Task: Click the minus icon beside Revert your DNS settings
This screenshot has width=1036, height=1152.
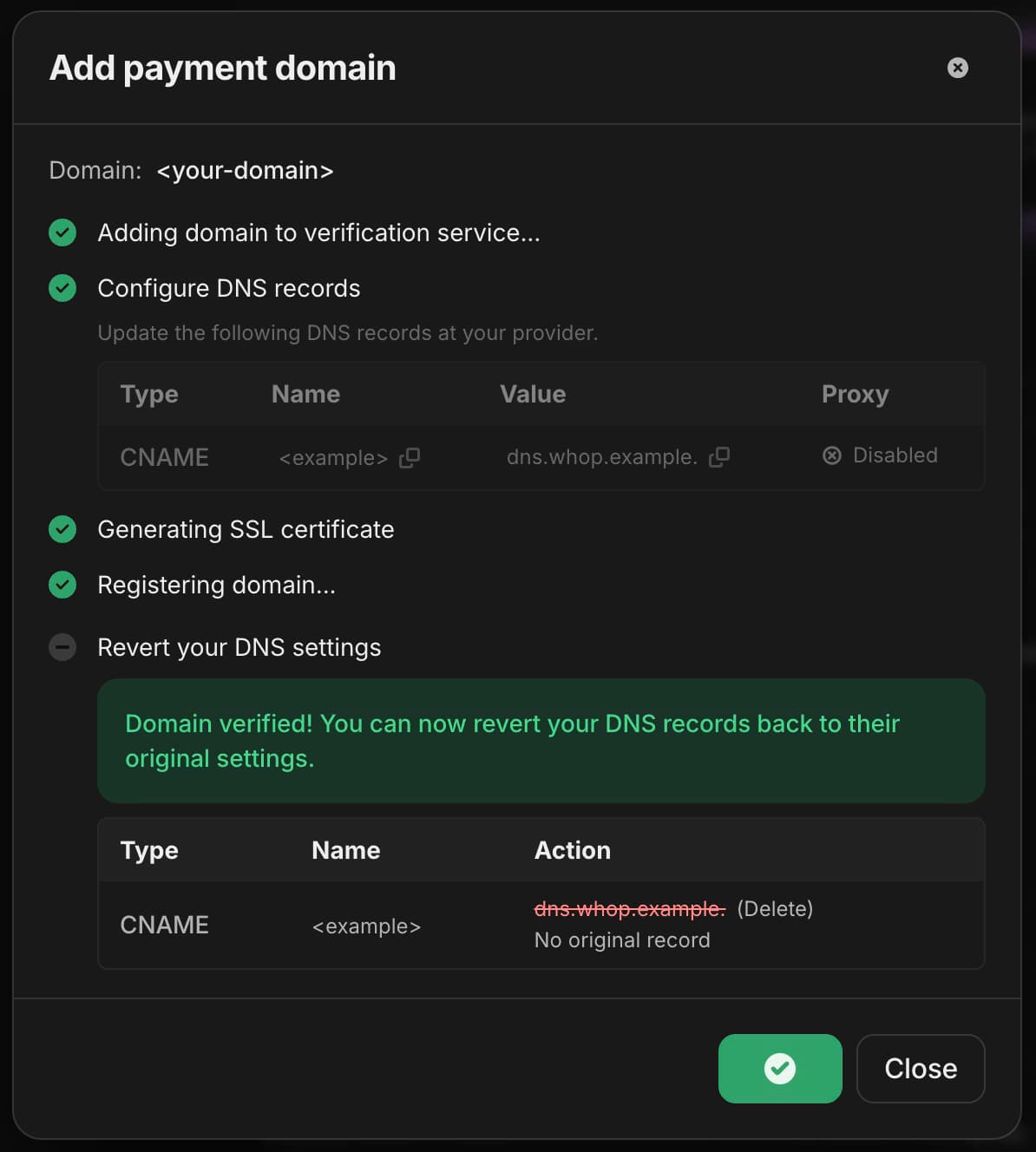Action: pos(62,647)
